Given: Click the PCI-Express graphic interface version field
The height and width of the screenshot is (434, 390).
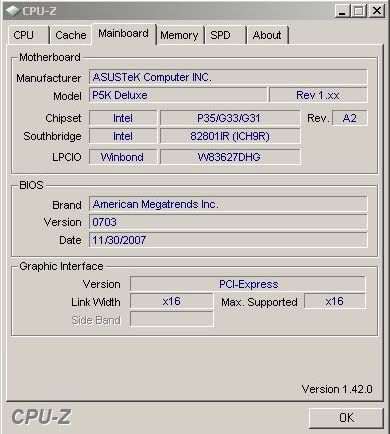Looking at the screenshot, I should point(248,284).
